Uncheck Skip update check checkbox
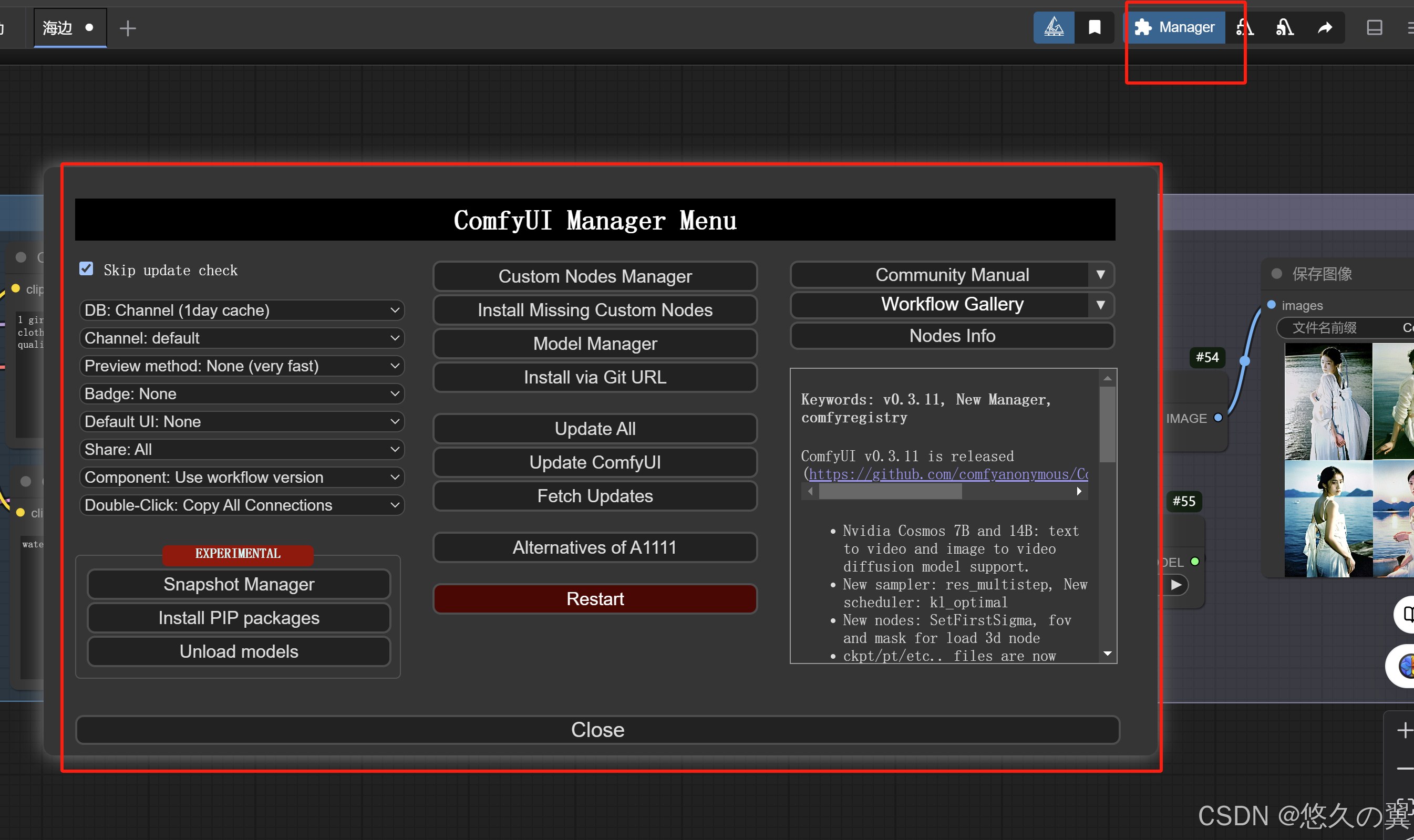This screenshot has width=1414, height=840. (x=87, y=269)
